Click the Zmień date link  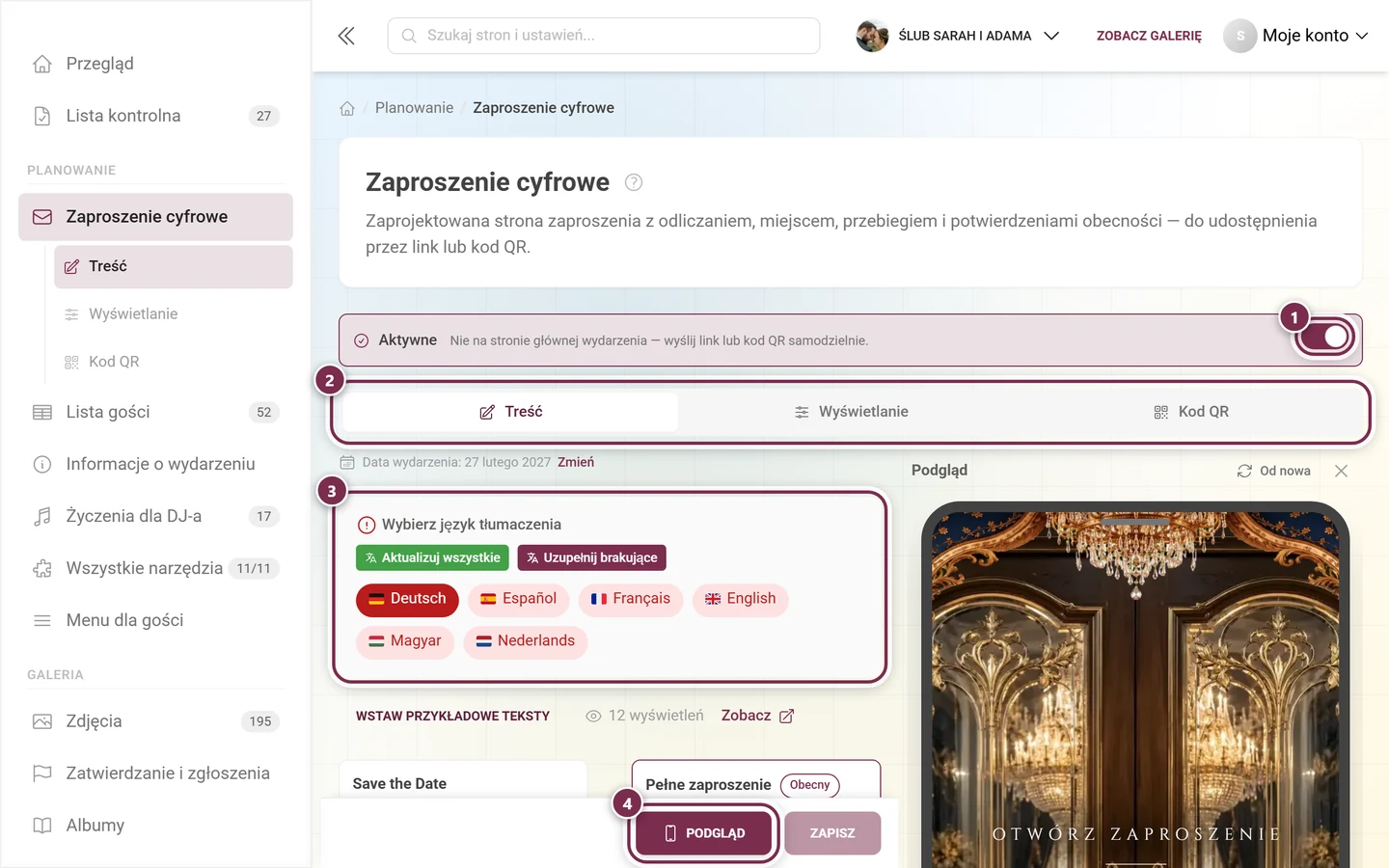[576, 463]
